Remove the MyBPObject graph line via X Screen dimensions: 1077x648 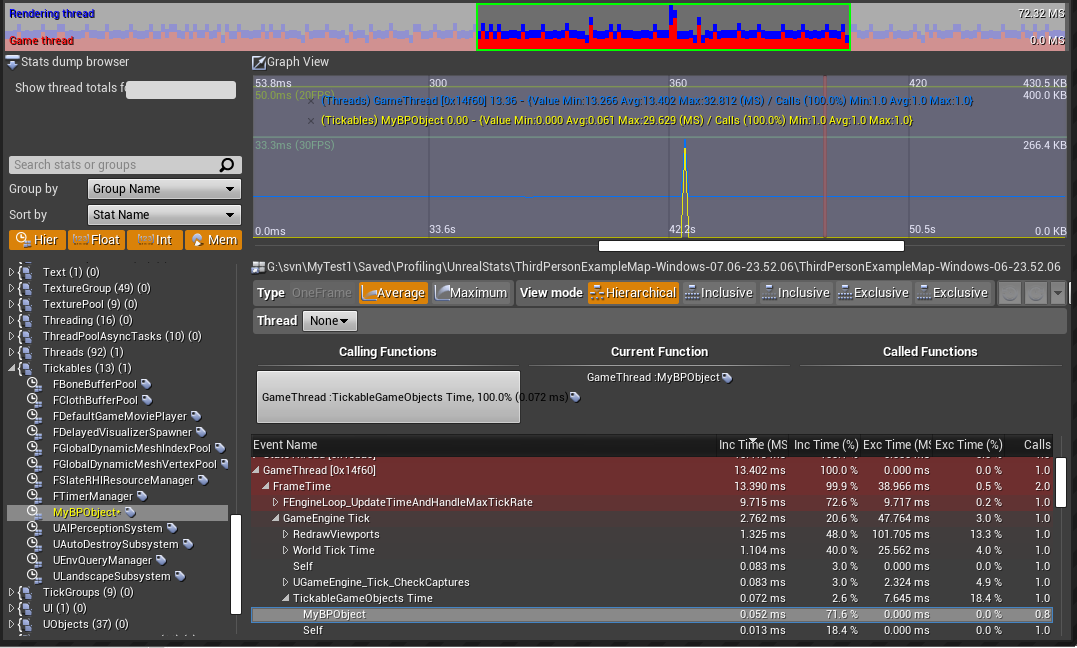[x=311, y=121]
